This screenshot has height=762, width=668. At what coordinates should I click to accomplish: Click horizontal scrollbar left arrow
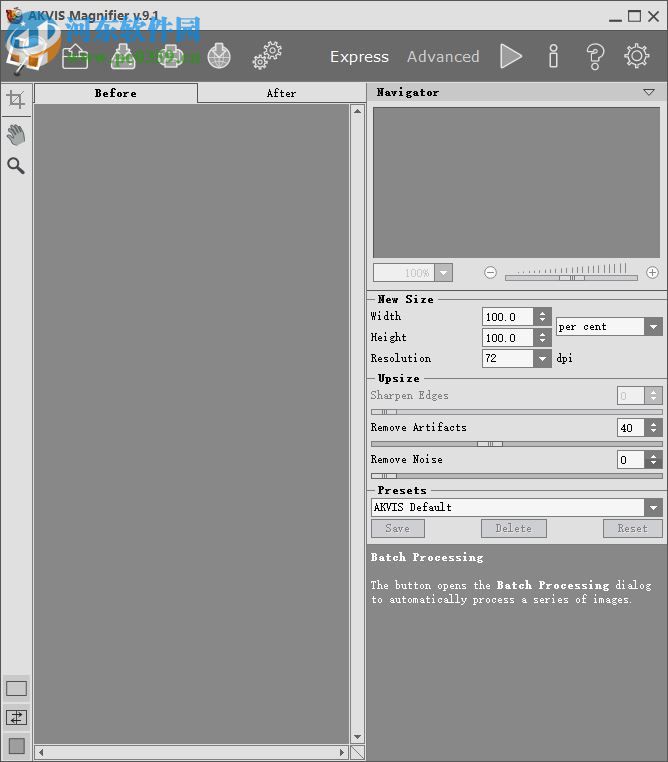pos(41,752)
